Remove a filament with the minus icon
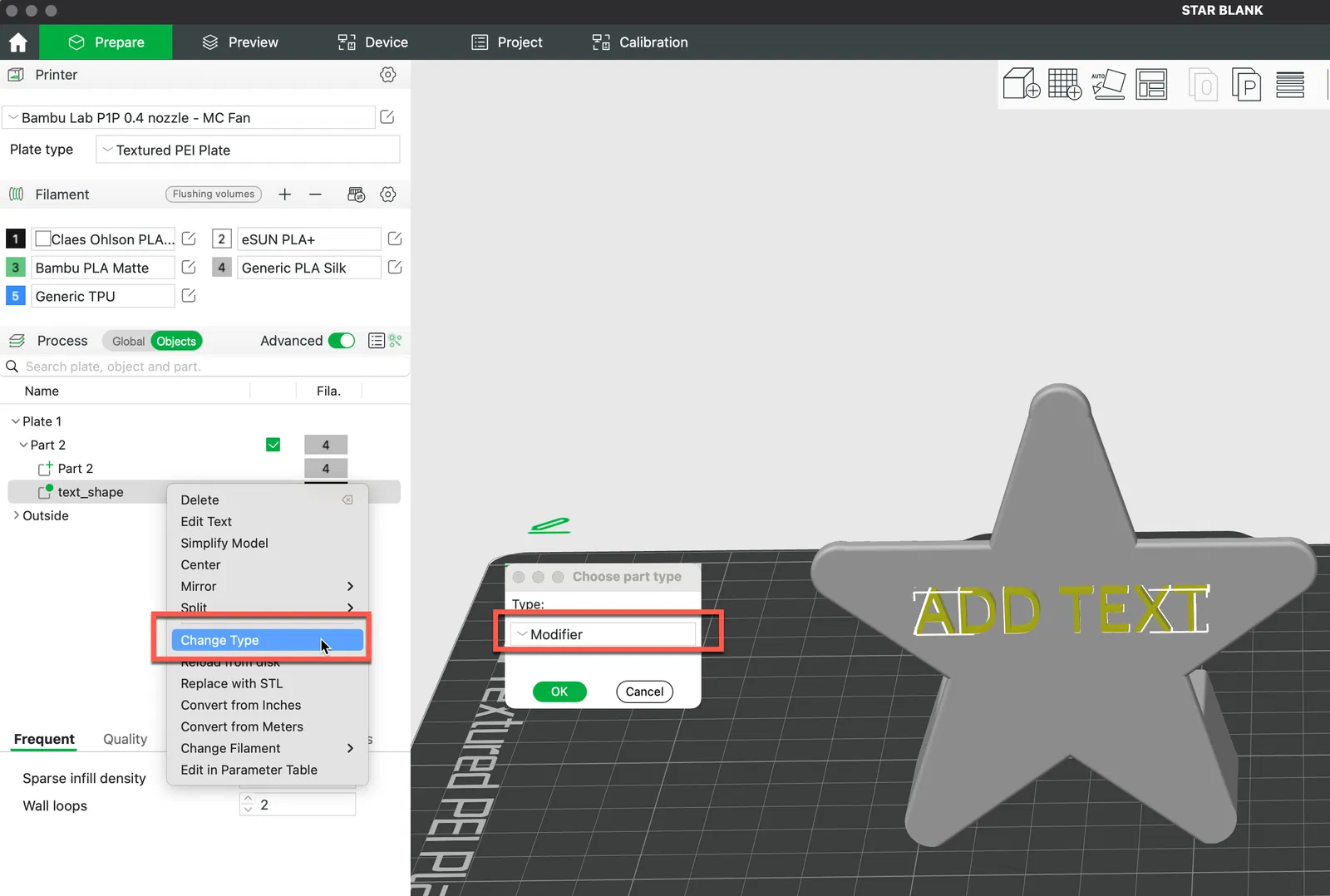The width and height of the screenshot is (1330, 896). (x=315, y=194)
